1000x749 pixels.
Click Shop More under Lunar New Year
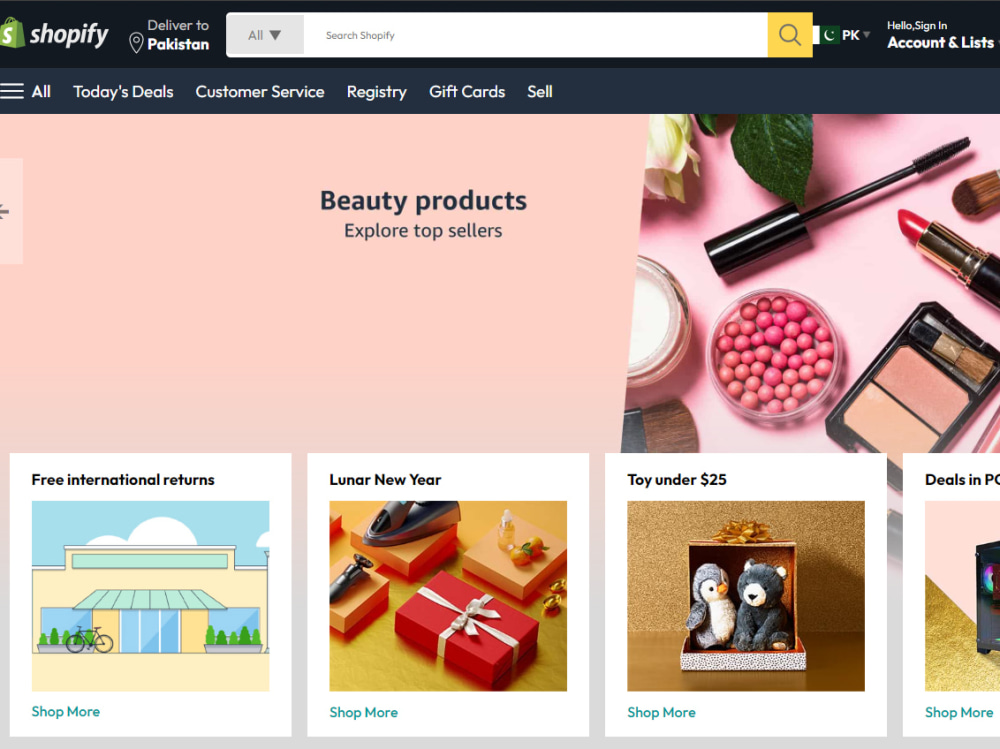[364, 712]
